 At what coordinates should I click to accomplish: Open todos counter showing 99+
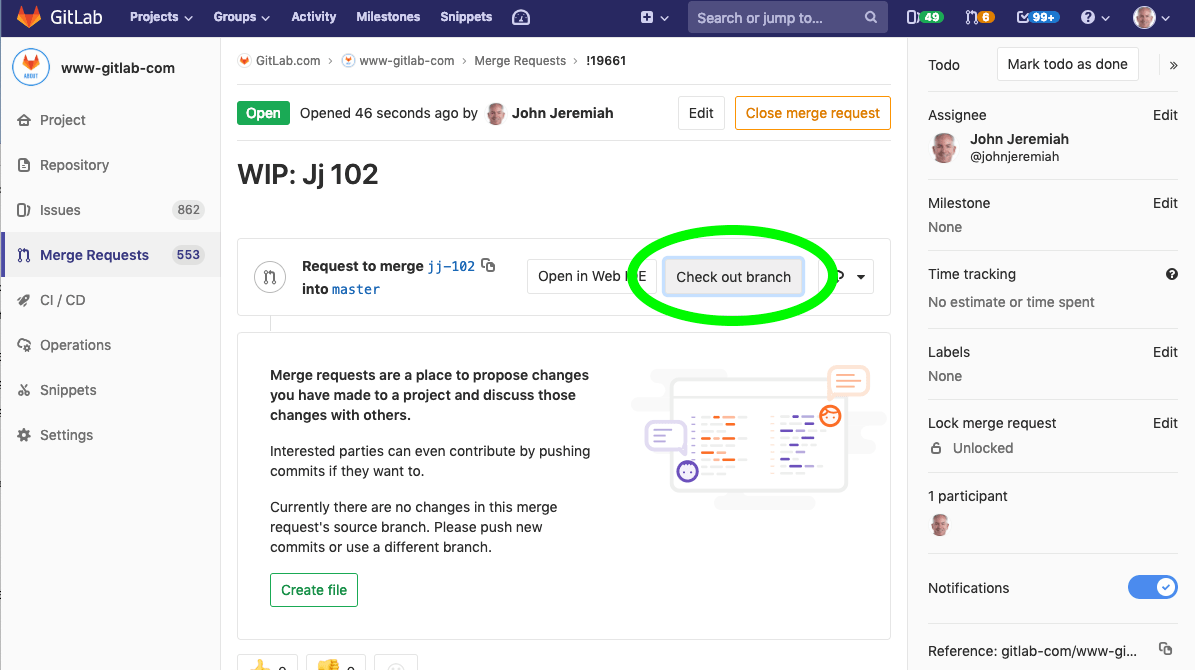coord(1037,18)
